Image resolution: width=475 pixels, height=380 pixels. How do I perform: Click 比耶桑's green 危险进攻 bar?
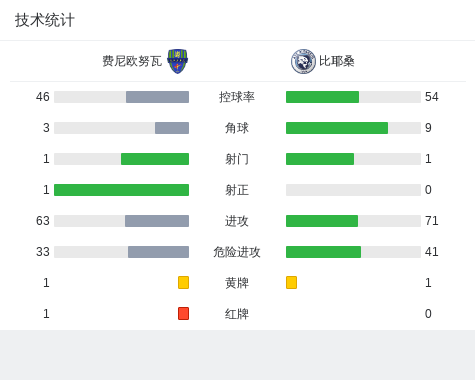pos(323,252)
